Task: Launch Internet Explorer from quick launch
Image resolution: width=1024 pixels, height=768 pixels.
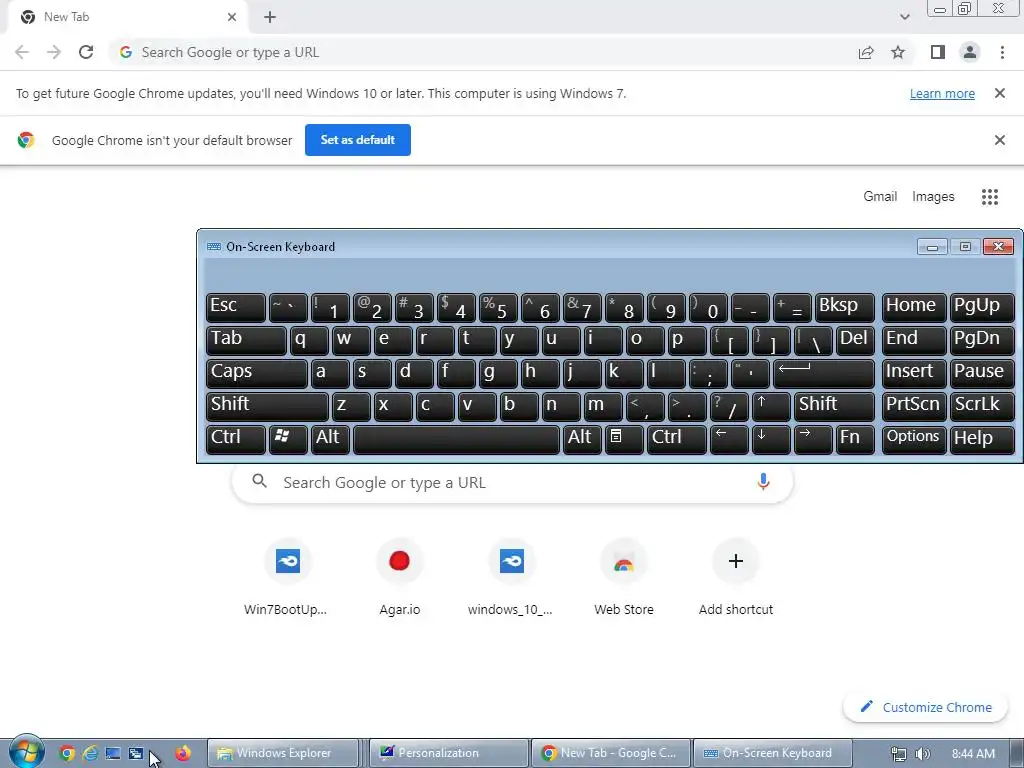Action: point(89,753)
